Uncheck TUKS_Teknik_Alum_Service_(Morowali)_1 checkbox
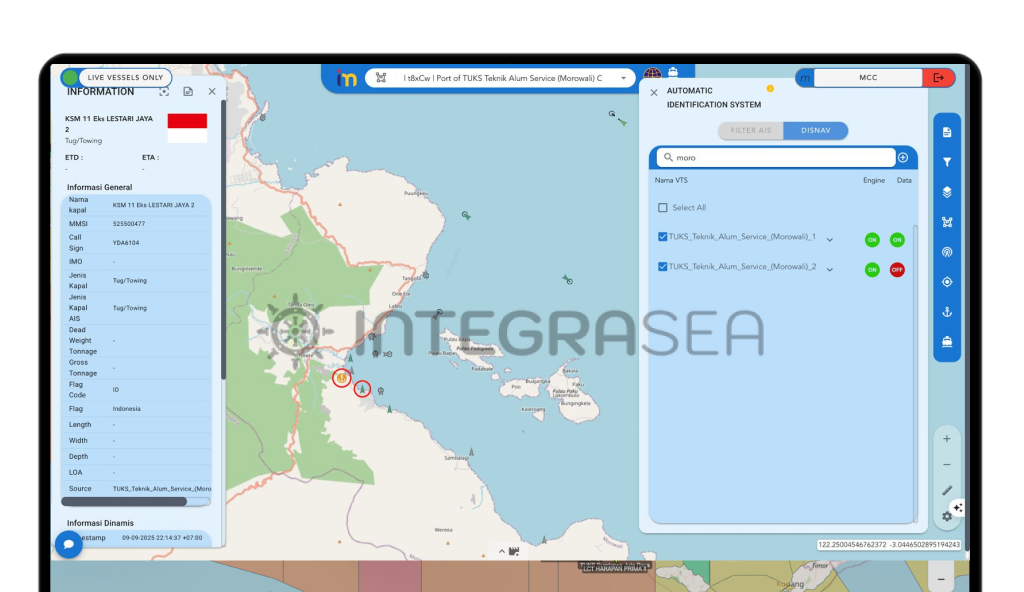Viewport: 1024px width, 592px height. point(663,237)
